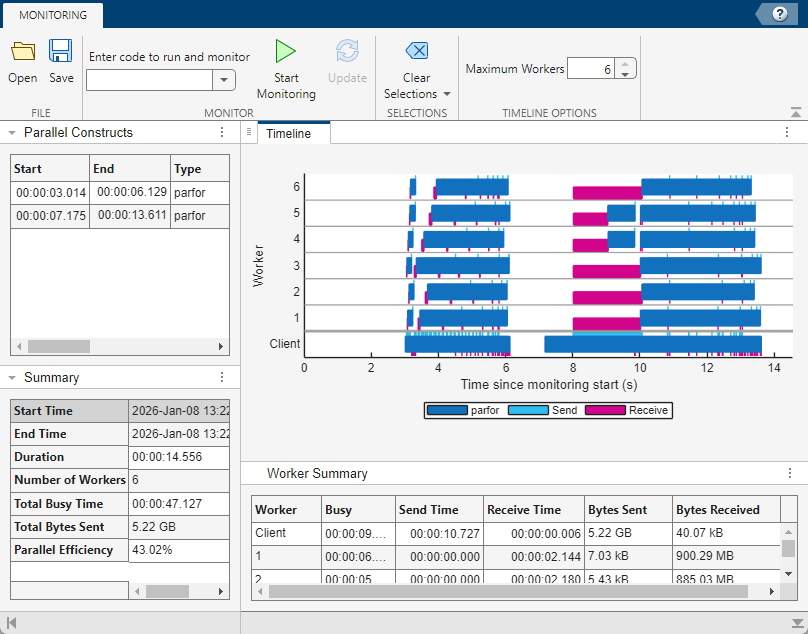This screenshot has width=808, height=634.
Task: Select the MONITORING ribbon tab
Action: coord(53,15)
